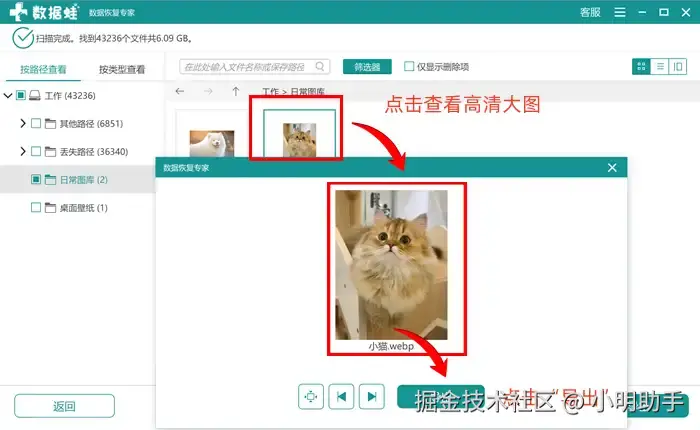Switch to detail preview pane view

(678, 67)
